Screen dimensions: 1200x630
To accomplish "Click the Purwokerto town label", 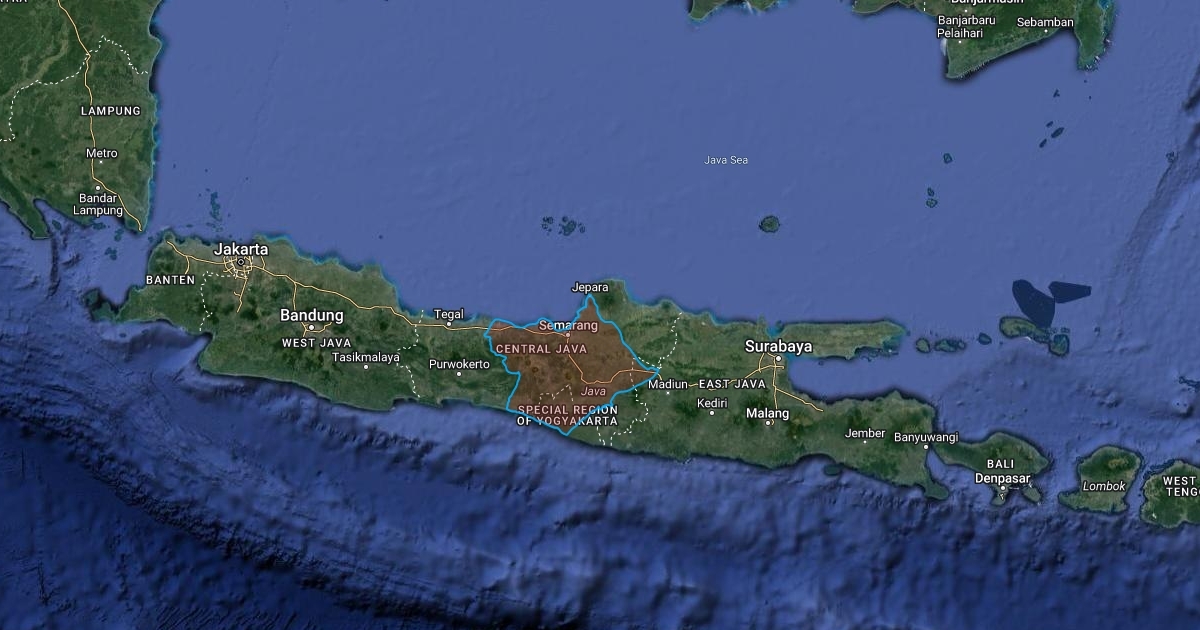I will [459, 364].
